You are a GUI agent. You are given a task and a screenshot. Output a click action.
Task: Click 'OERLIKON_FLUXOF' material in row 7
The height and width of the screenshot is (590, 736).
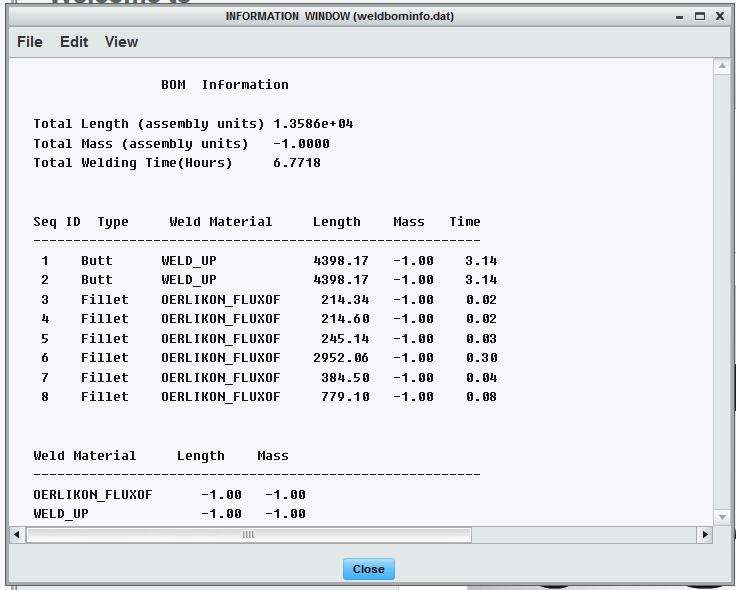(x=221, y=377)
